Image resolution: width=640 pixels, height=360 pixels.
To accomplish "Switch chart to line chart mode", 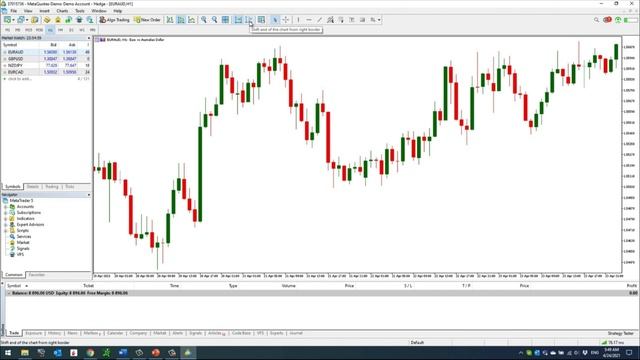I will (191, 20).
